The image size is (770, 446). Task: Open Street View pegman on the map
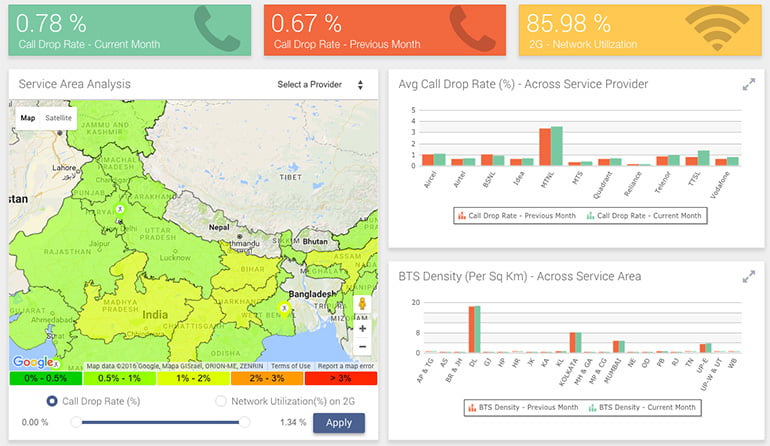tap(362, 304)
